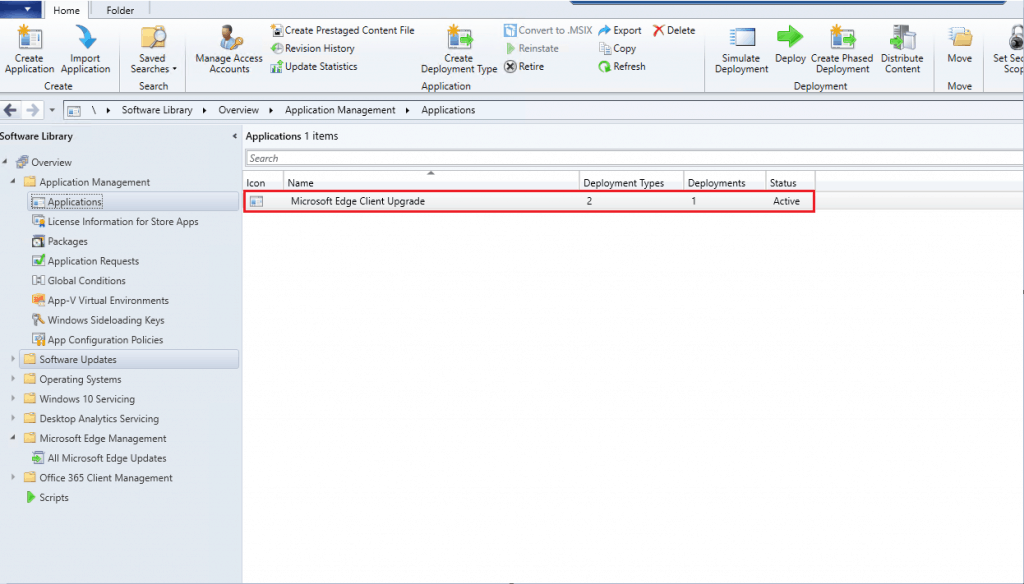Click Convert to .MSIX
The image size is (1024, 584).
(x=548, y=30)
